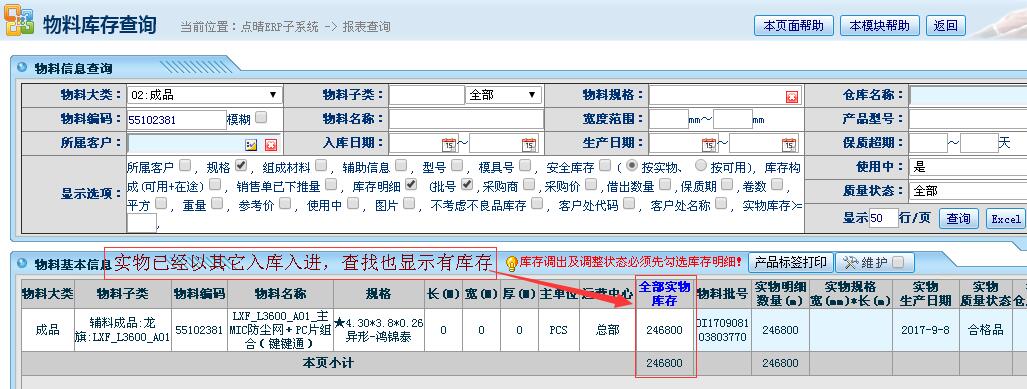Click the 物料名称 input field

click(x=466, y=119)
